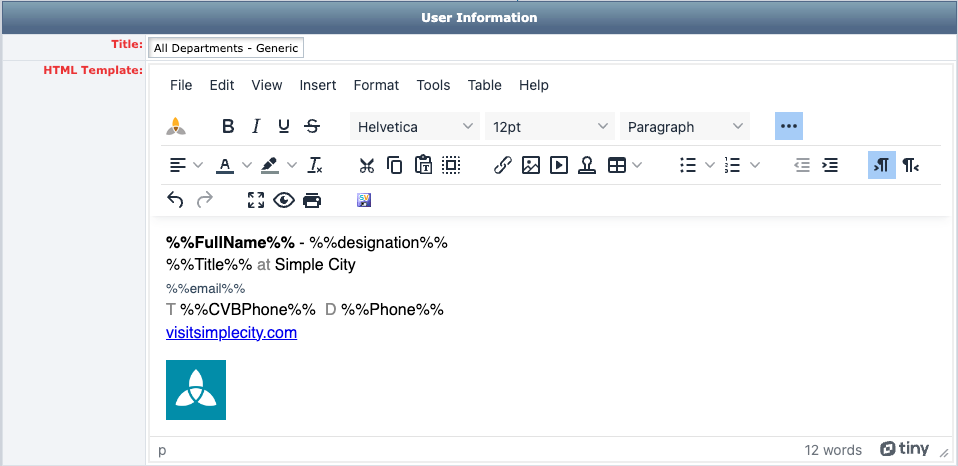Open the Help menu

click(534, 85)
